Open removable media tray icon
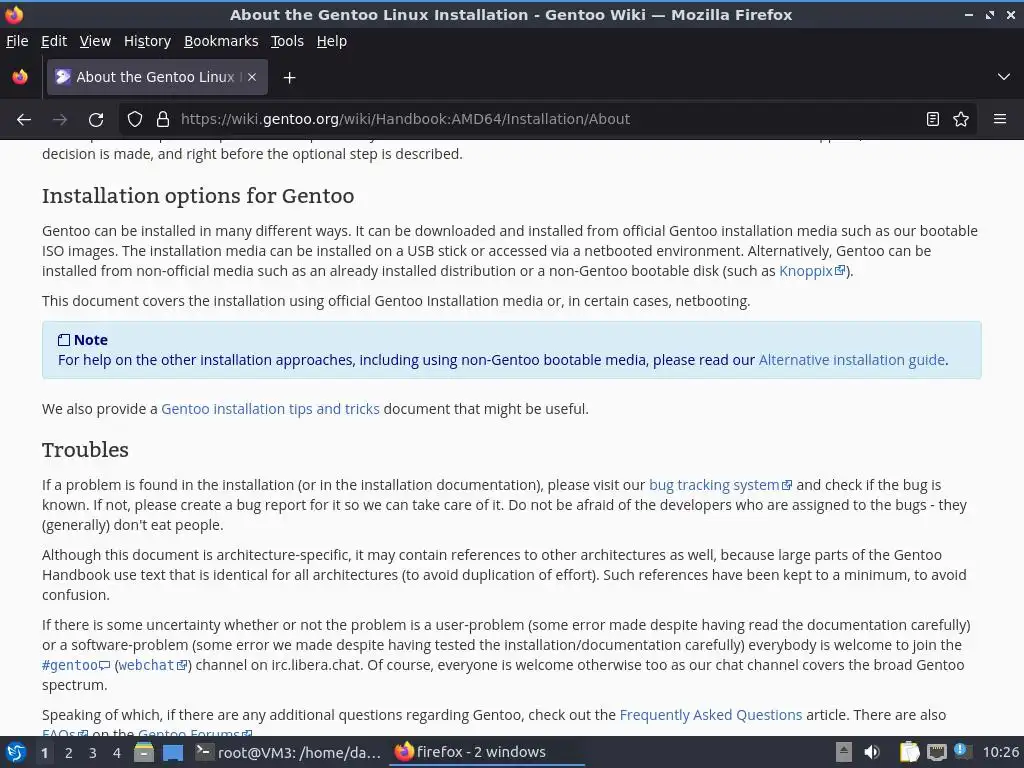This screenshot has height=768, width=1024. (x=844, y=752)
